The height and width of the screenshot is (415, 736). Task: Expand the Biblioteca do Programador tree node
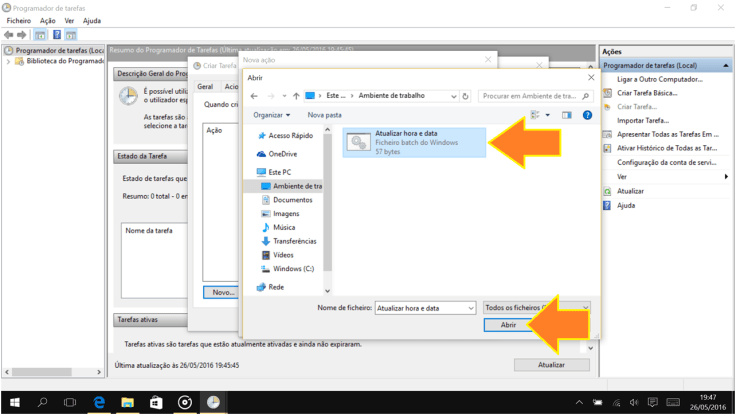(10, 61)
